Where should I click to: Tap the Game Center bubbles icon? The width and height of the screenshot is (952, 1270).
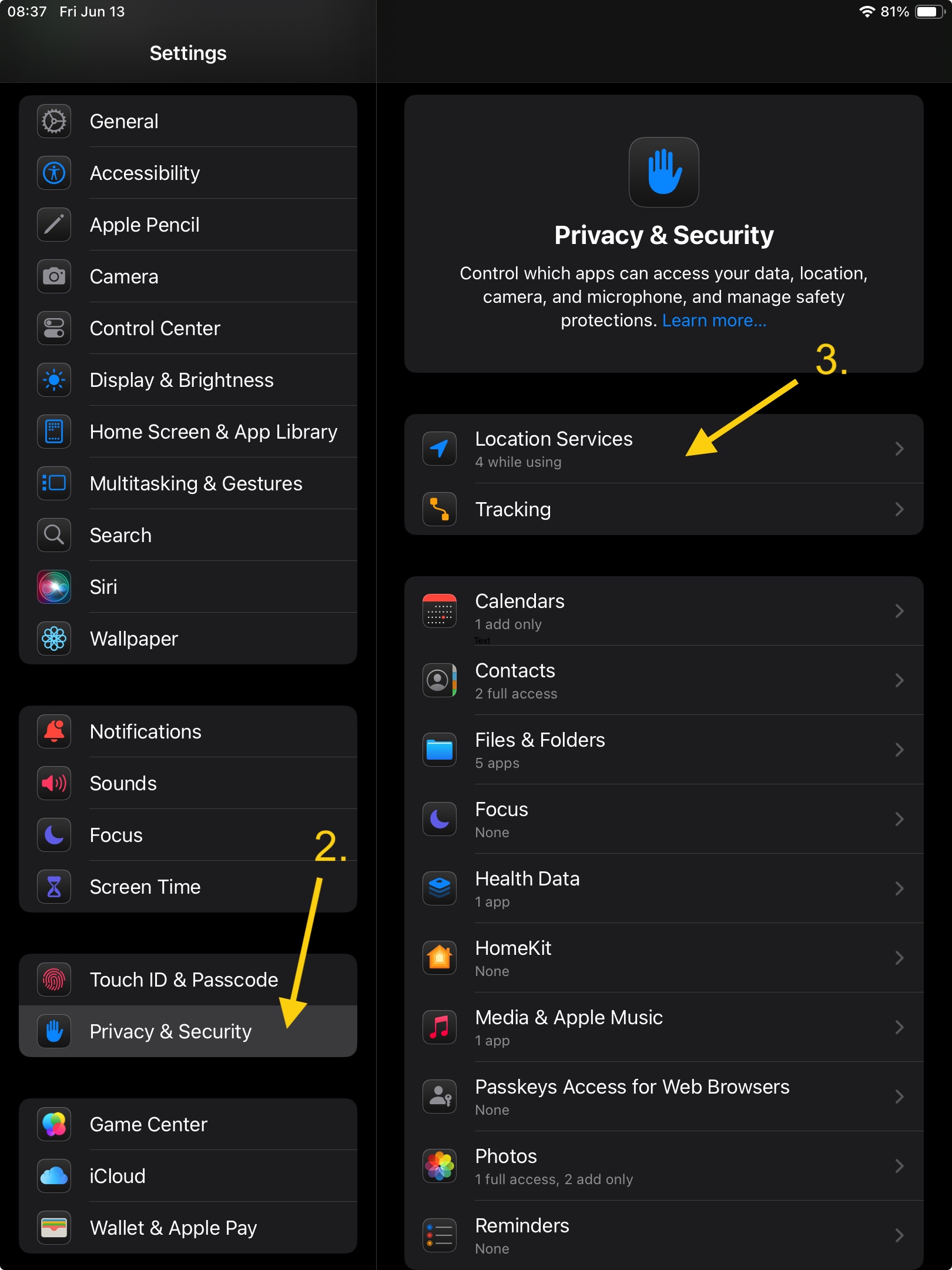[54, 1124]
